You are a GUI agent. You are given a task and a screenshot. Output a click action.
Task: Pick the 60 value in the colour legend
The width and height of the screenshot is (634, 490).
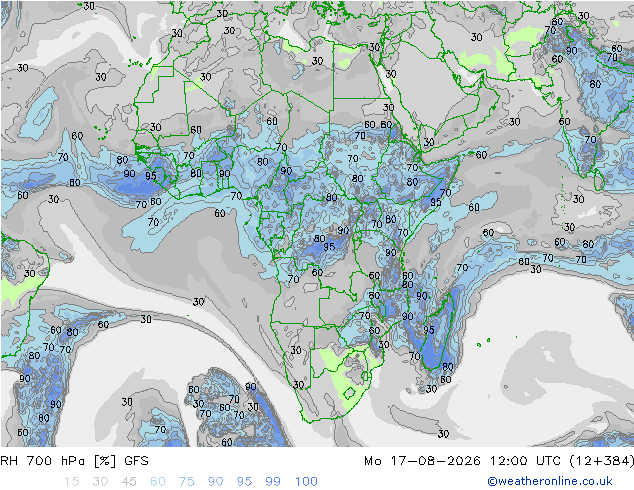tap(158, 482)
